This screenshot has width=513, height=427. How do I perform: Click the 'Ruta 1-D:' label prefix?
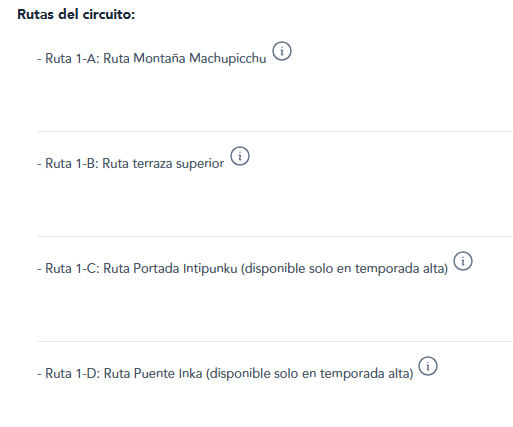tap(73, 373)
